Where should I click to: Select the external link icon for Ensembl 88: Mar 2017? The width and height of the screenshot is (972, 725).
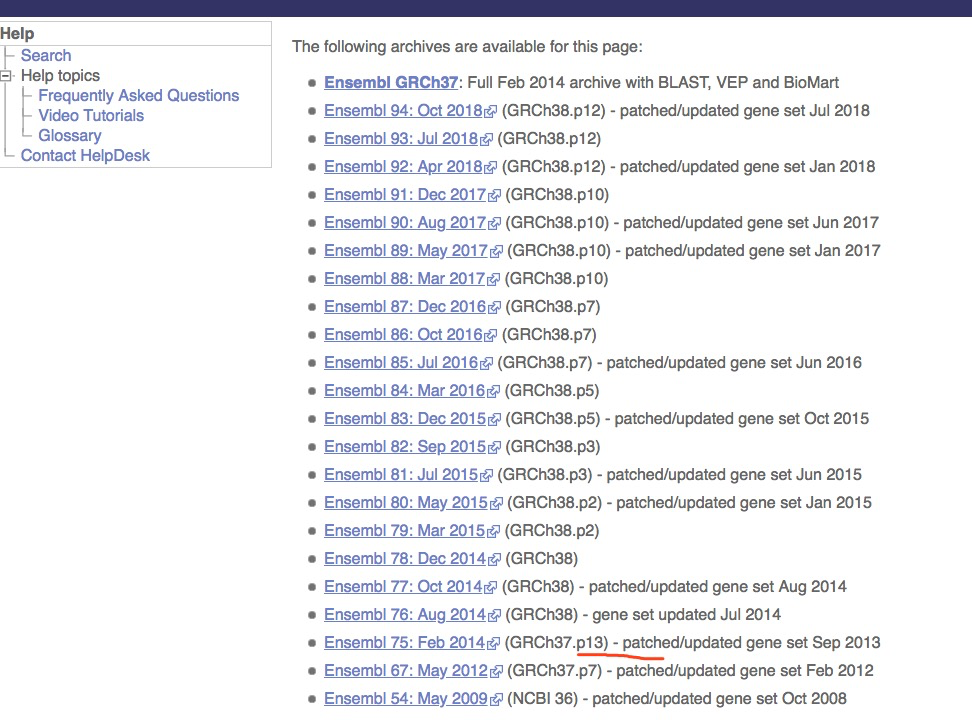point(495,278)
